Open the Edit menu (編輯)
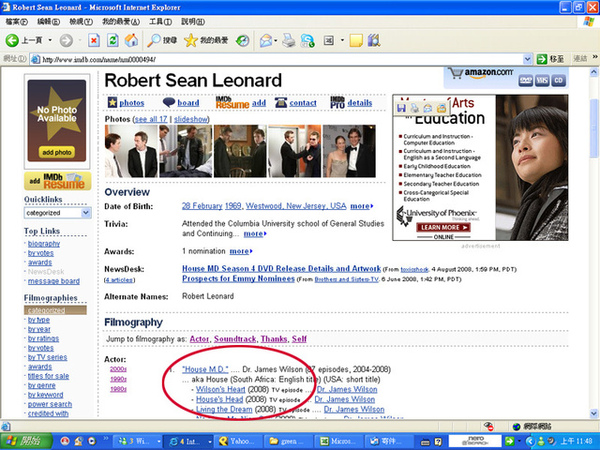The image size is (600, 450). pos(48,22)
